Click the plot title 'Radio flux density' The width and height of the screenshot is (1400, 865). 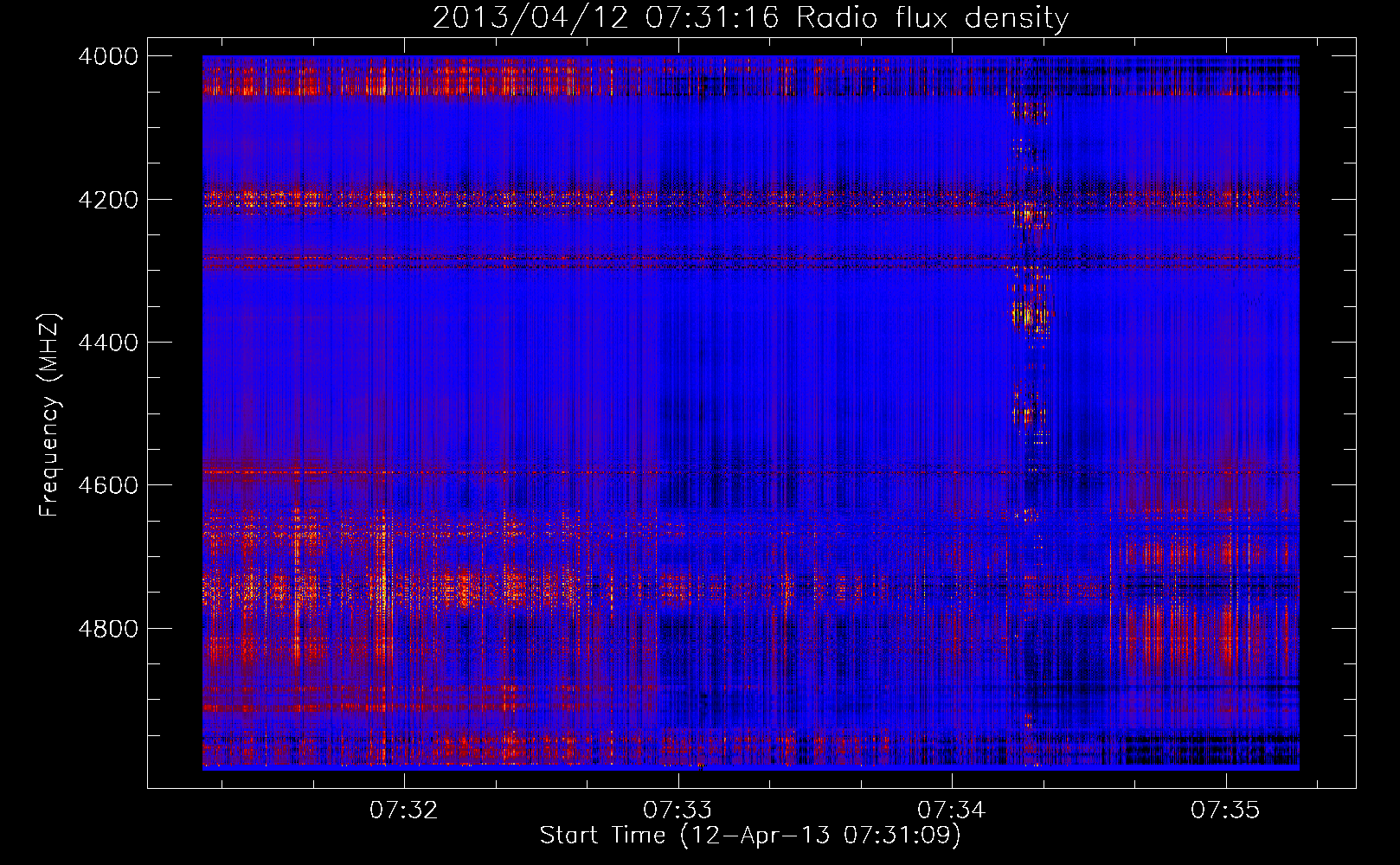pos(933,17)
